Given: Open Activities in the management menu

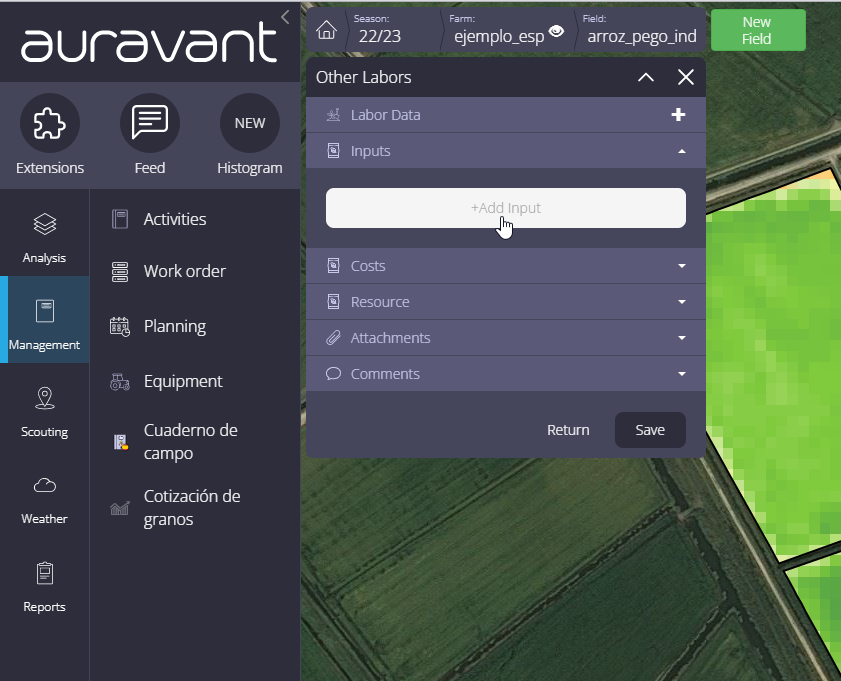Looking at the screenshot, I should [175, 219].
